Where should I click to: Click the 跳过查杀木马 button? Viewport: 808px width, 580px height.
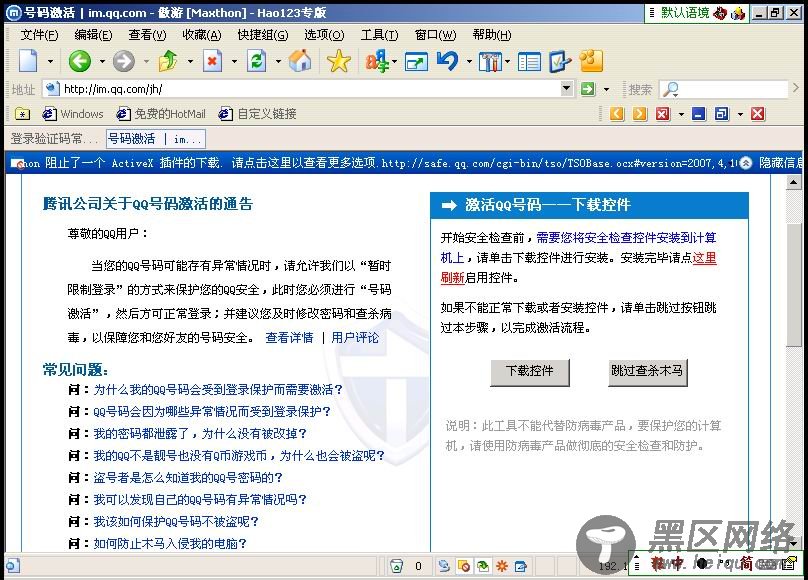(647, 372)
